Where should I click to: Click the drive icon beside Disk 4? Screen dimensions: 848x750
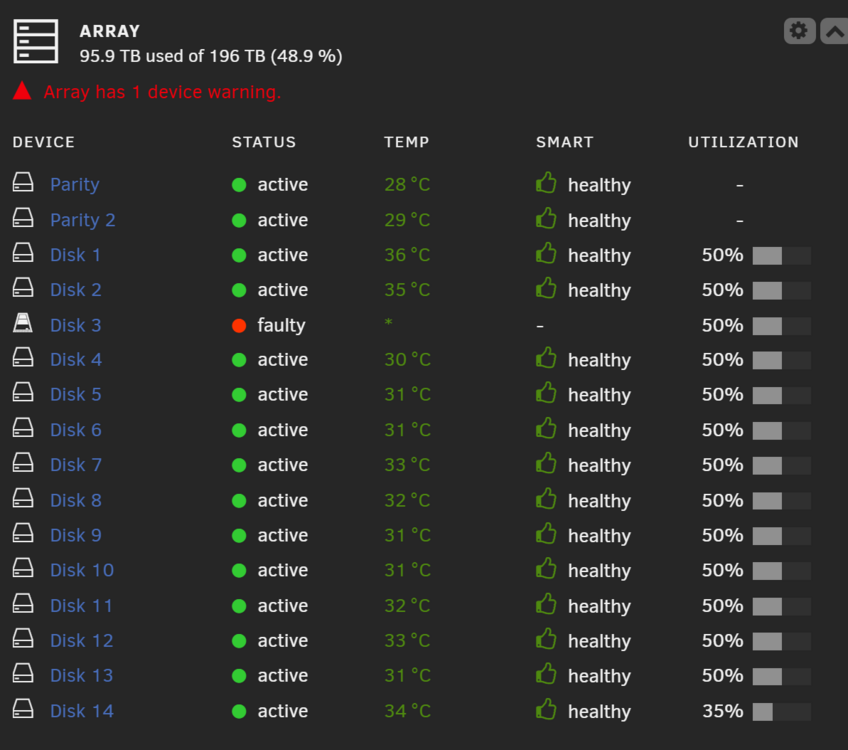[23, 357]
